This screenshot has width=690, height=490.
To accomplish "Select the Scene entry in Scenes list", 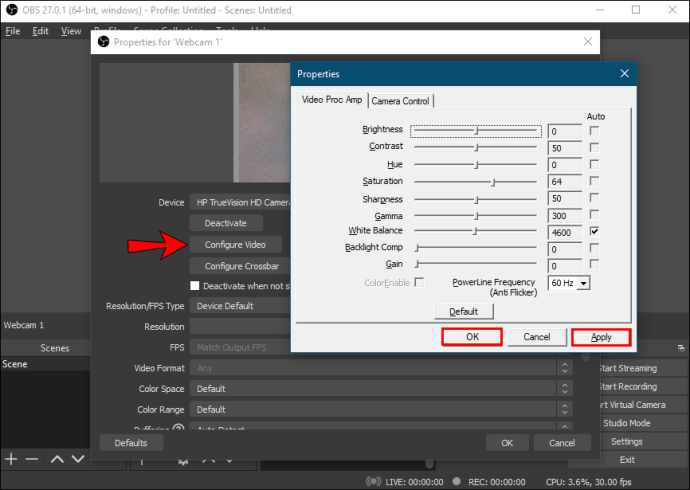I will 45,364.
